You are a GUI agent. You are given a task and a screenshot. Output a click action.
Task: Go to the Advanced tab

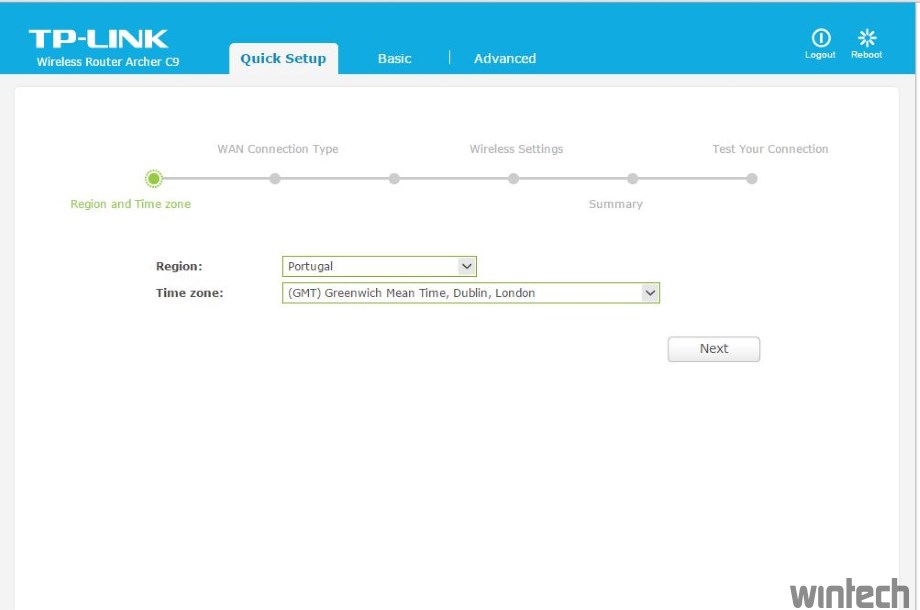(504, 59)
